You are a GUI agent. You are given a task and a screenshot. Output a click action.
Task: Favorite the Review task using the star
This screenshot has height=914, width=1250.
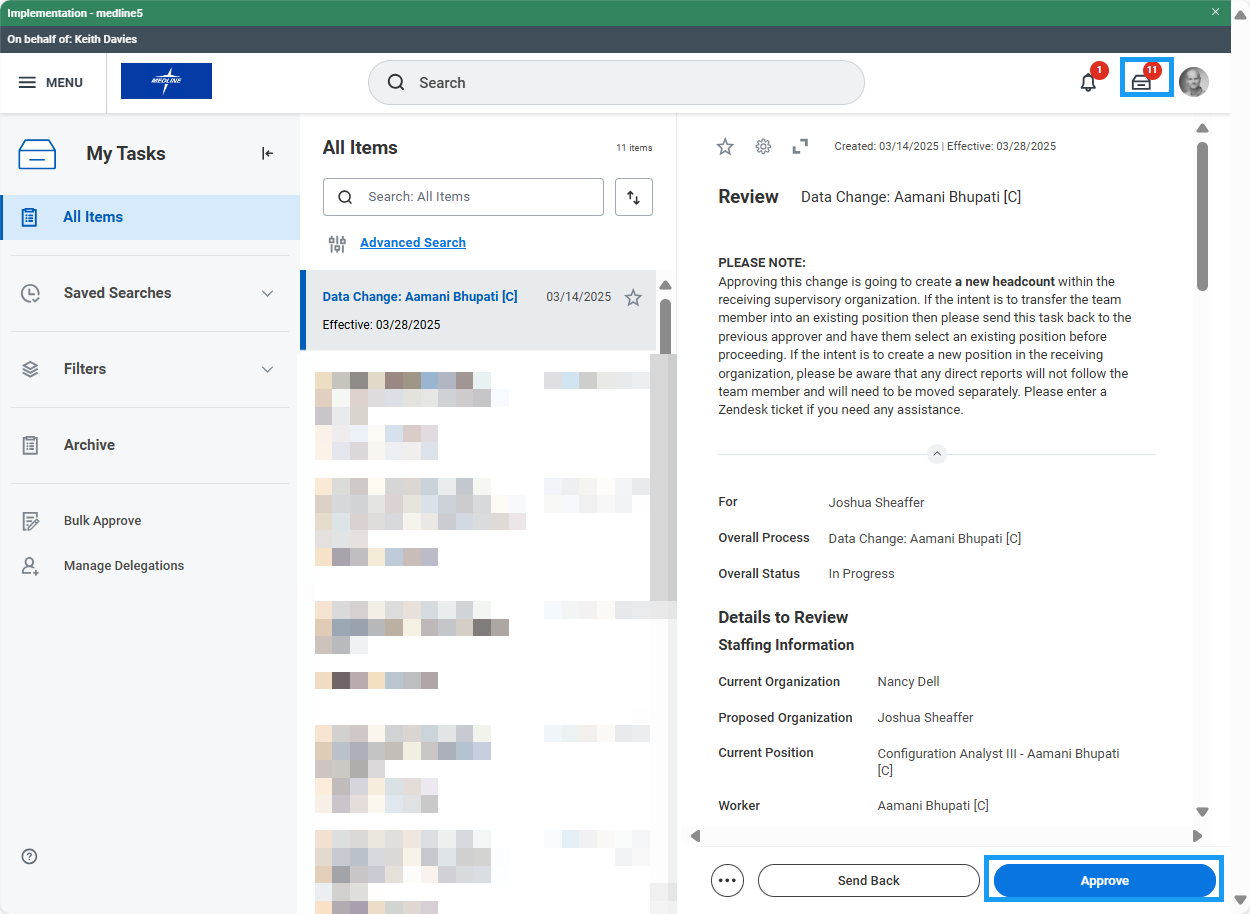tap(725, 146)
